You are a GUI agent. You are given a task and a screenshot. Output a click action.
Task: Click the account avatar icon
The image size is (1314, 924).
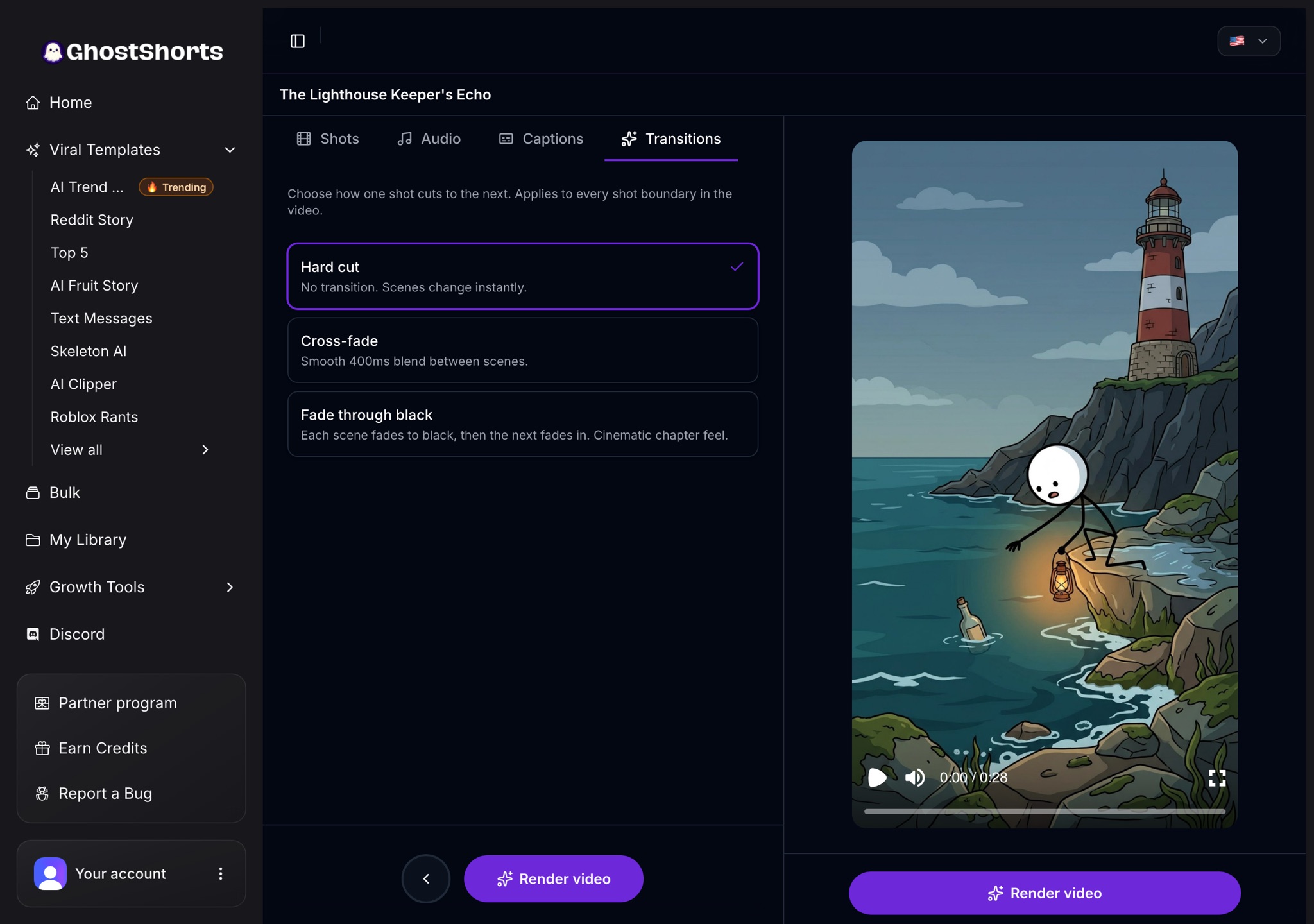pos(50,874)
